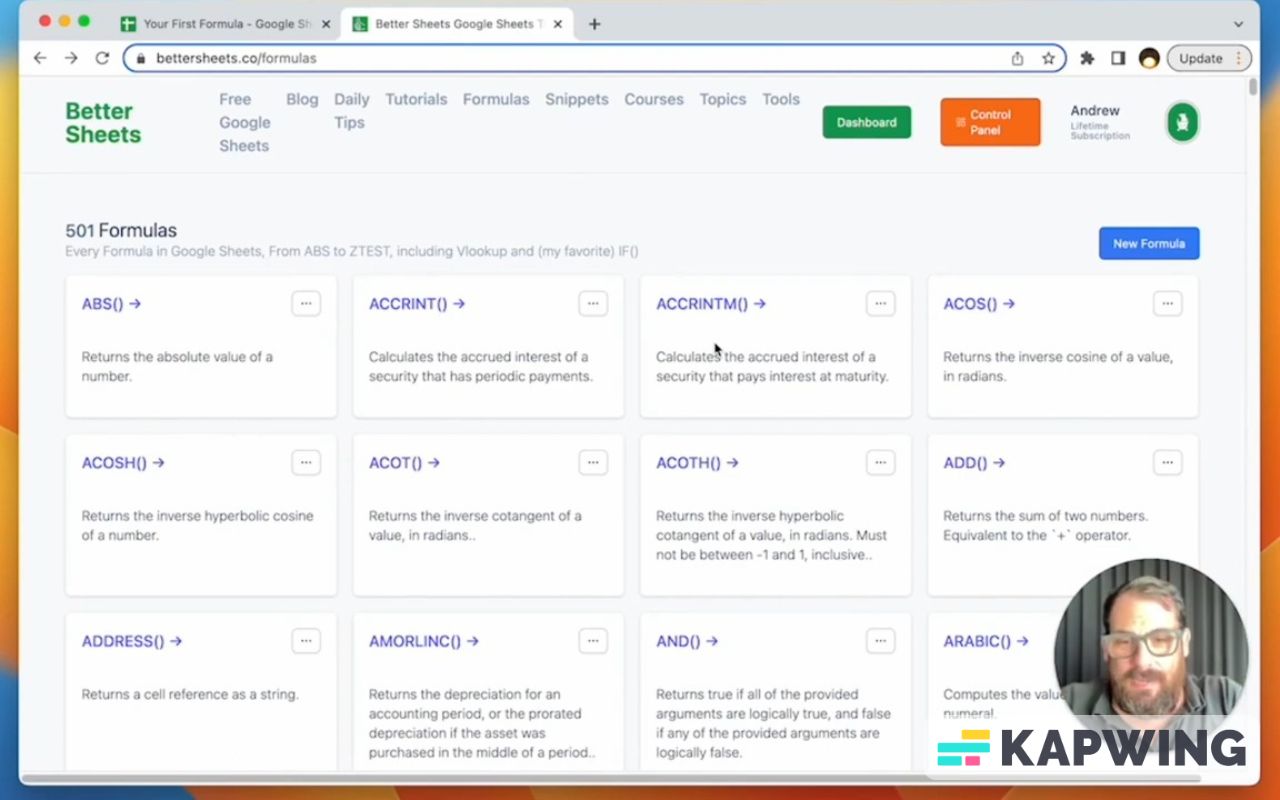Open the tab search chevron
This screenshot has width=1280, height=800.
pyautogui.click(x=1238, y=24)
